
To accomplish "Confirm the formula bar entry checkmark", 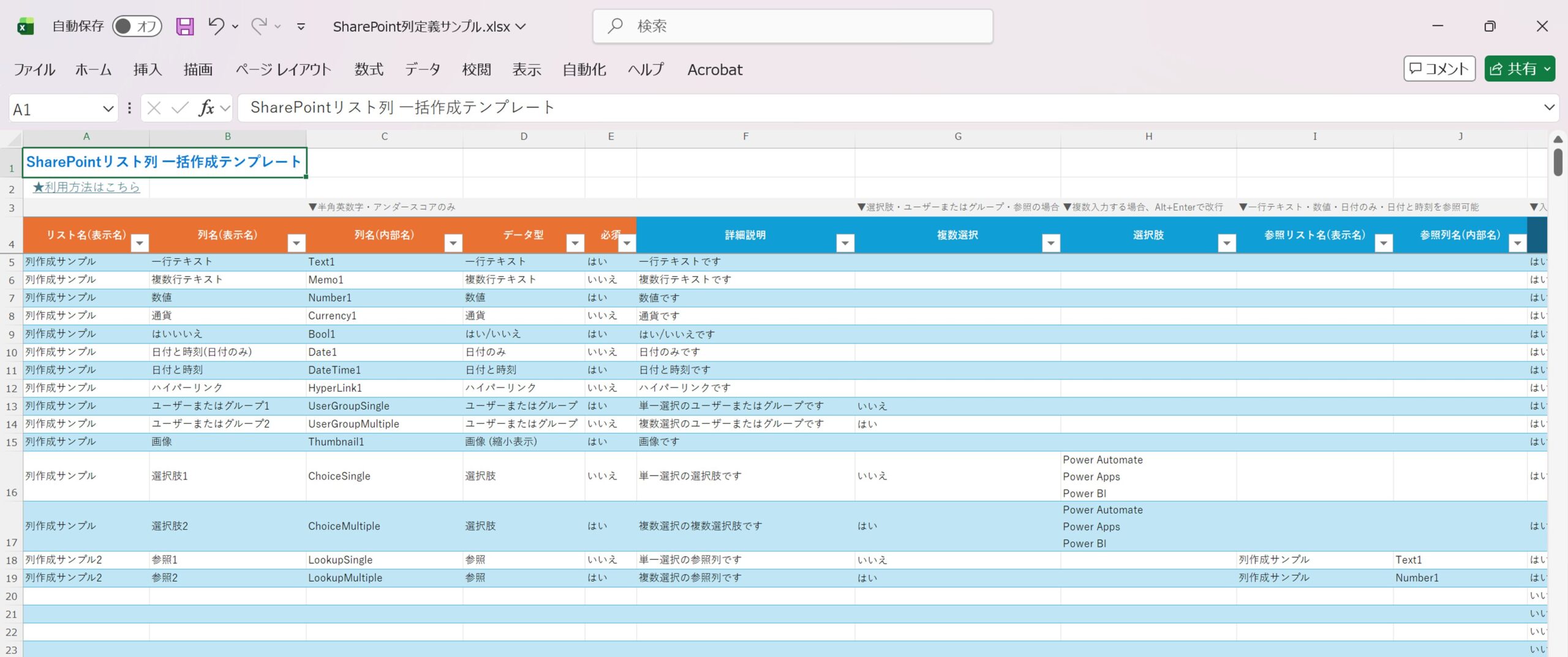I will click(180, 108).
